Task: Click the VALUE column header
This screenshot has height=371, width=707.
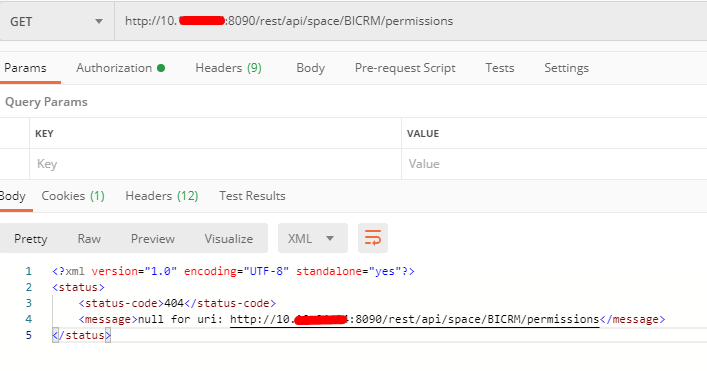Action: [x=423, y=133]
